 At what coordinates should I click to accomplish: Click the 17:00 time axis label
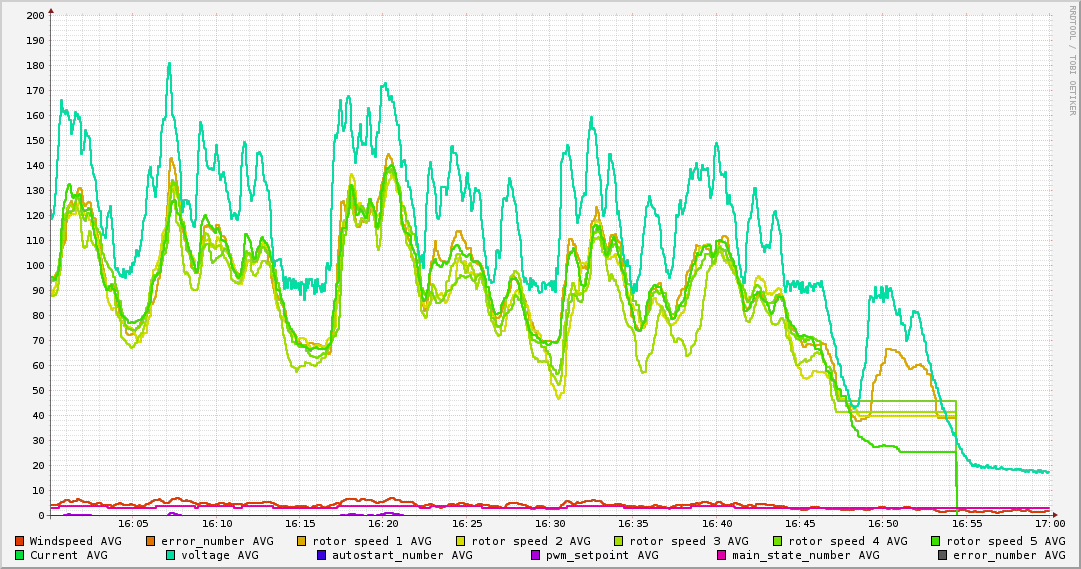(x=1049, y=523)
